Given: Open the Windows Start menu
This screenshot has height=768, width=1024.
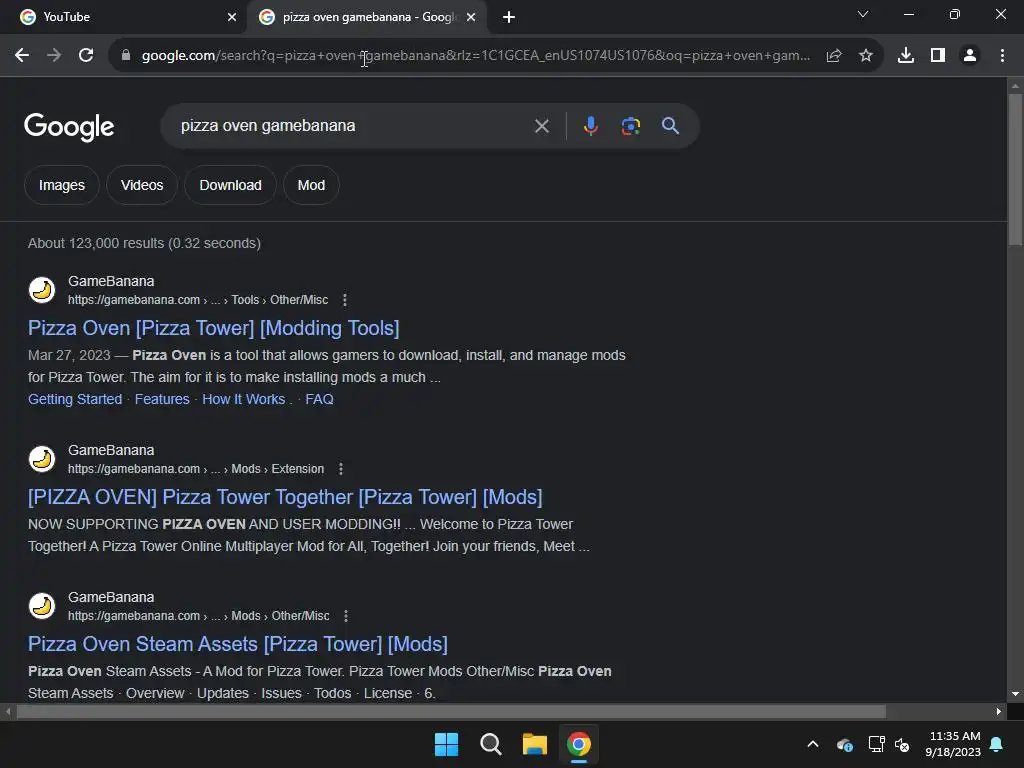Looking at the screenshot, I should click(x=447, y=744).
